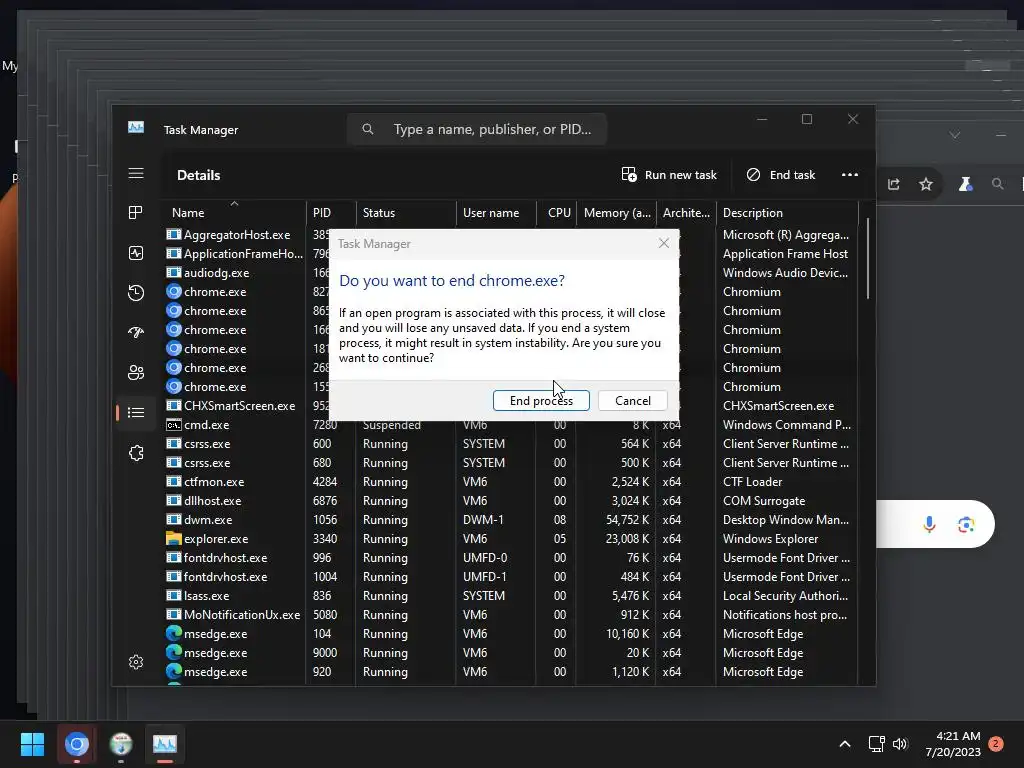Viewport: 1024px width, 768px height.
Task: Click the Windows Explorer description cell
Action: pos(771,539)
